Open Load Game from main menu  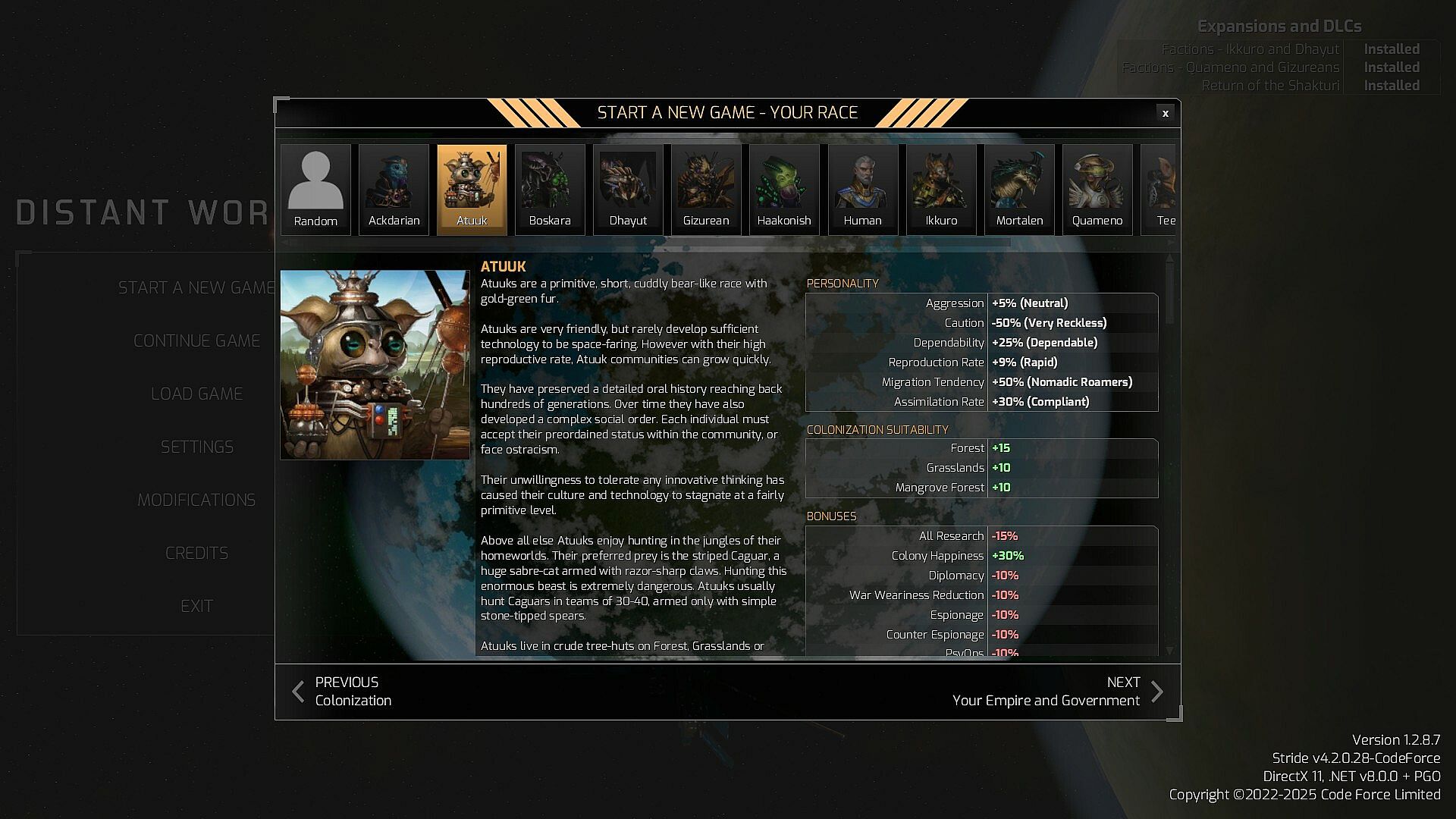[197, 394]
